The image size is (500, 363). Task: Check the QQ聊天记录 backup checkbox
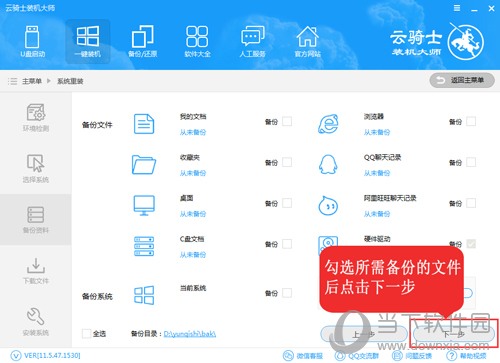471,162
